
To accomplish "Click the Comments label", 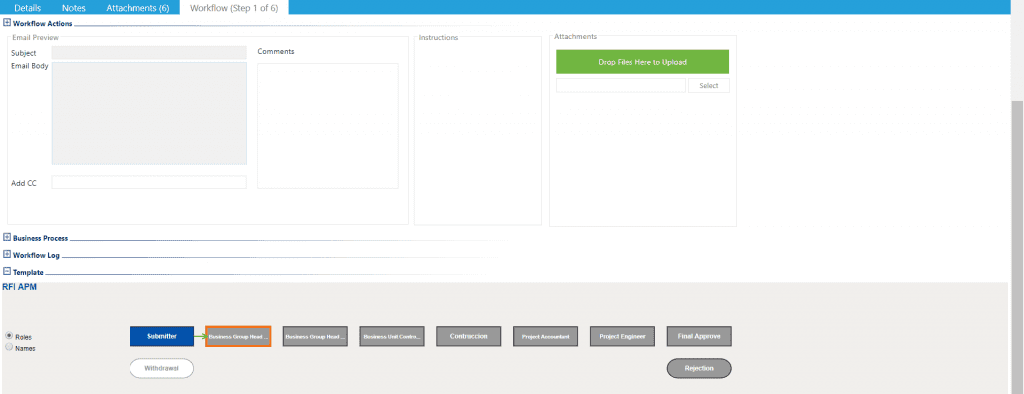I will pyautogui.click(x=276, y=51).
